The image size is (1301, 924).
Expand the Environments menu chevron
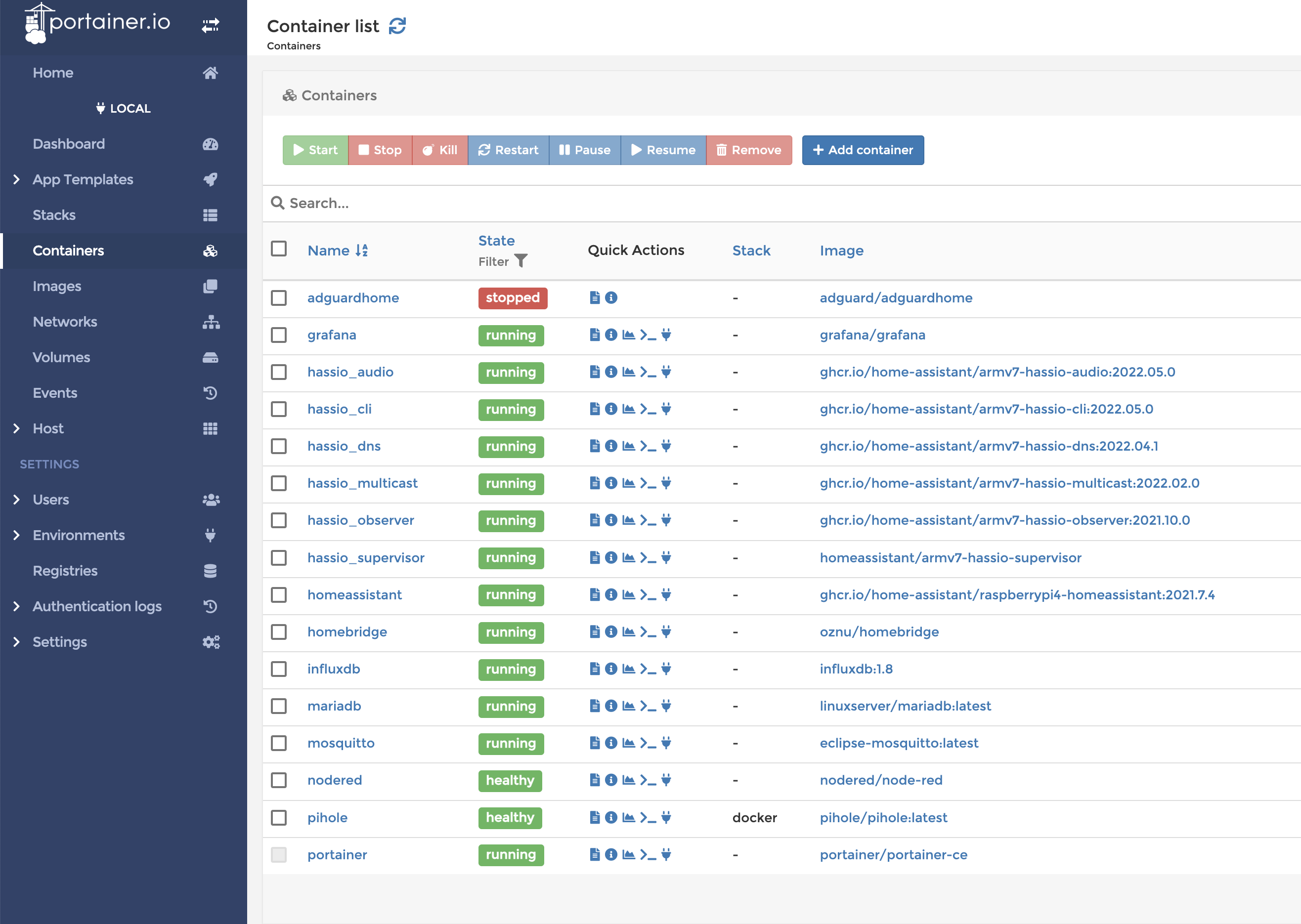click(16, 536)
